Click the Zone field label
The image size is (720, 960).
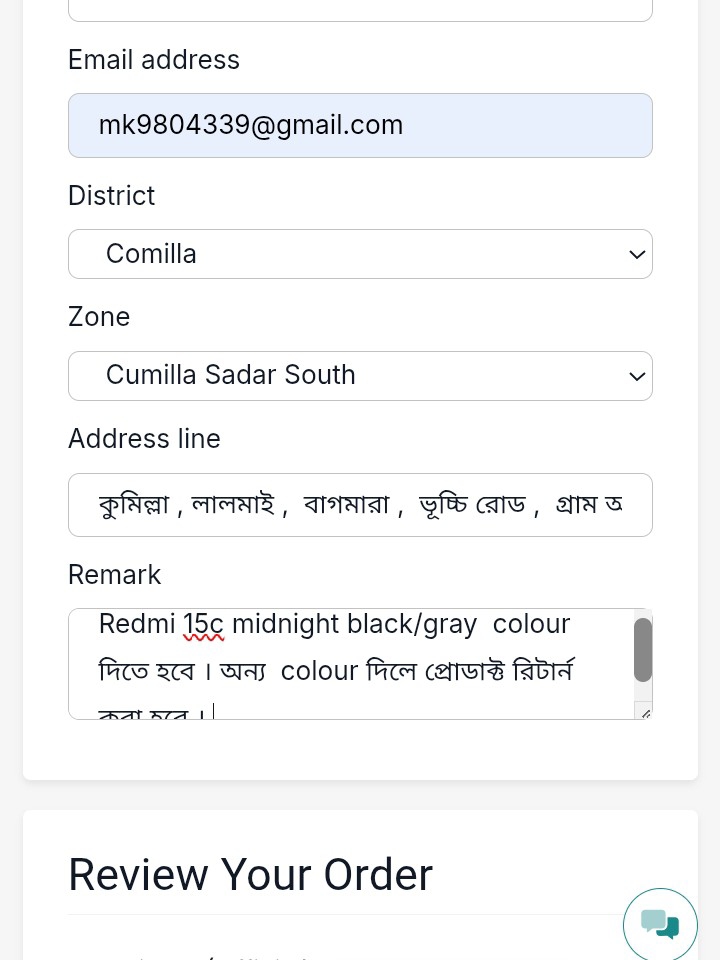[99, 317]
